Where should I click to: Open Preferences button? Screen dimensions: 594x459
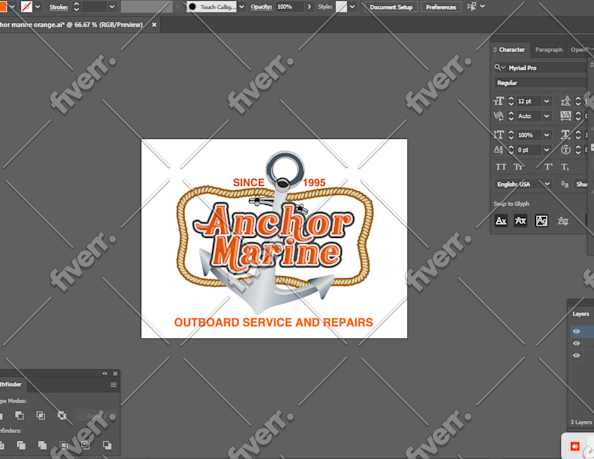[x=441, y=7]
